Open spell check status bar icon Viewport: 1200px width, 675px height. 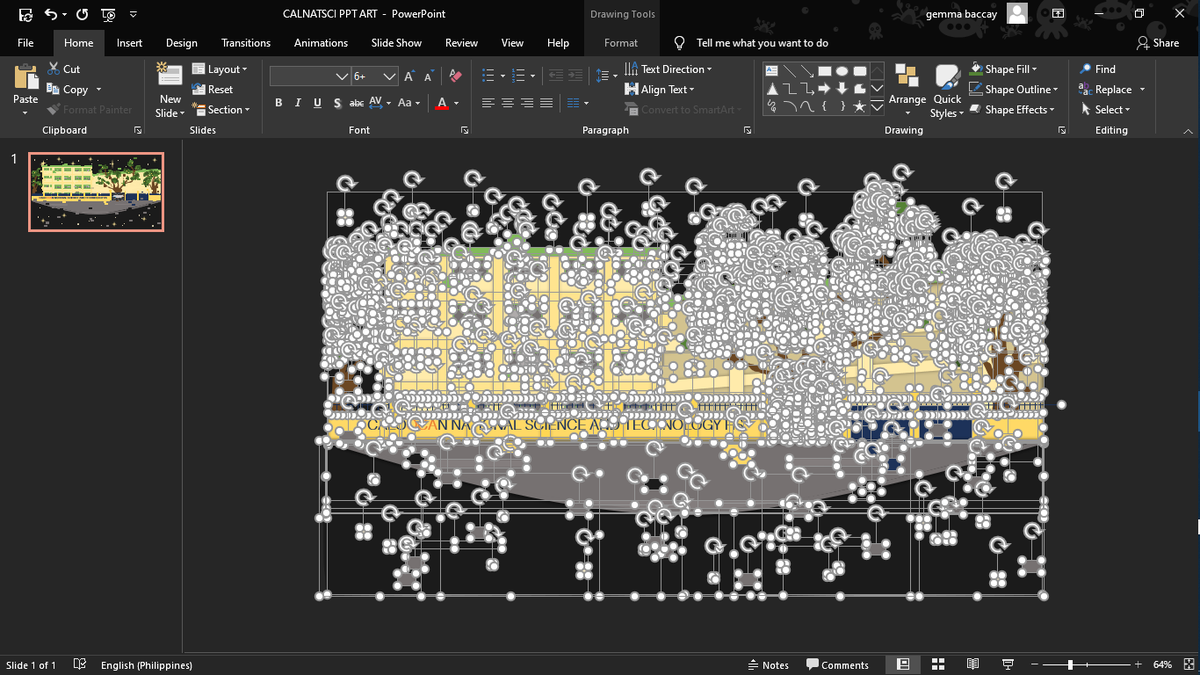click(80, 665)
